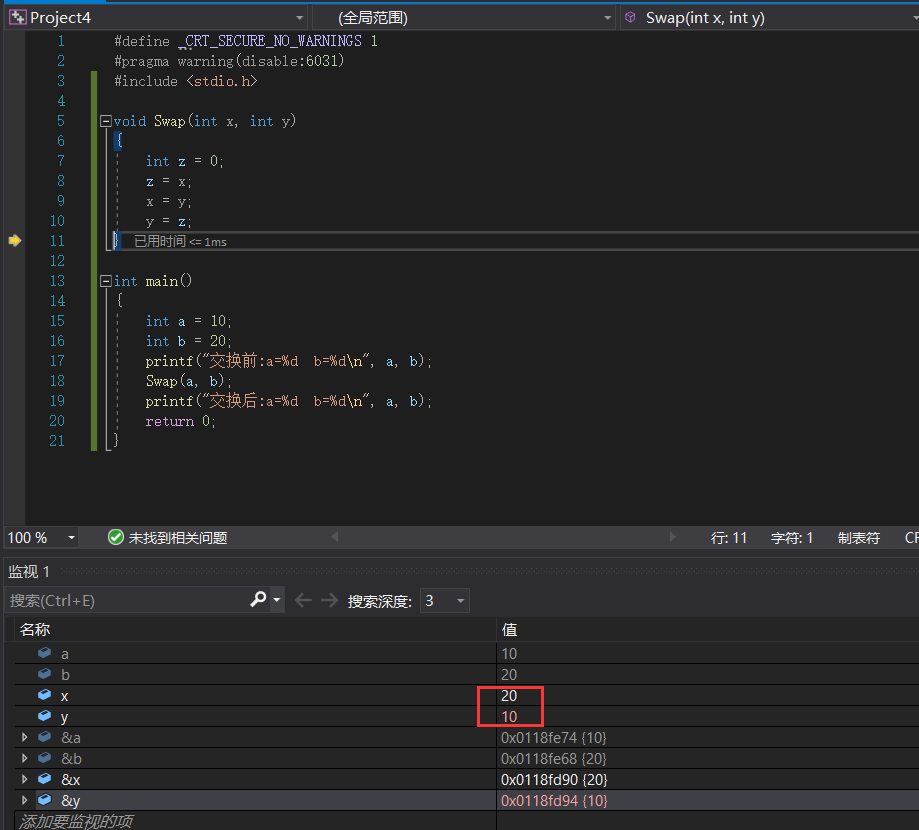Click the variable cube icon of row &y
The height and width of the screenshot is (830, 919).
(x=45, y=800)
